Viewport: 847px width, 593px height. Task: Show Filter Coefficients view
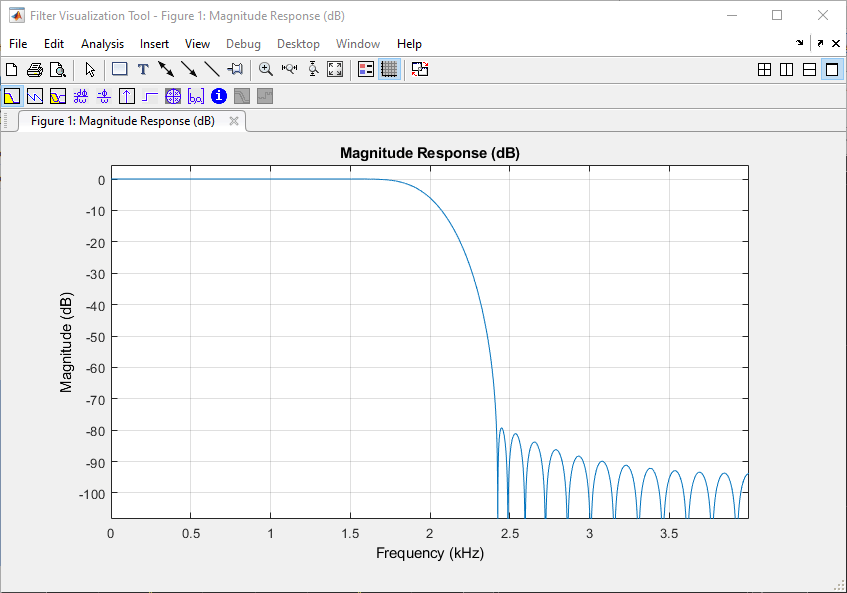click(196, 97)
